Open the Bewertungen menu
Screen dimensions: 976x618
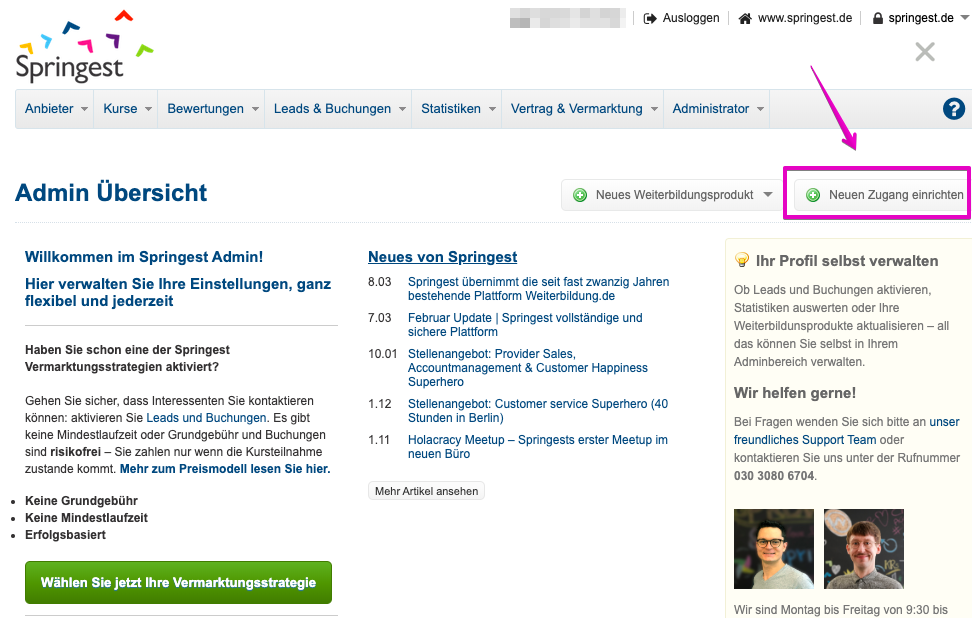[x=211, y=109]
